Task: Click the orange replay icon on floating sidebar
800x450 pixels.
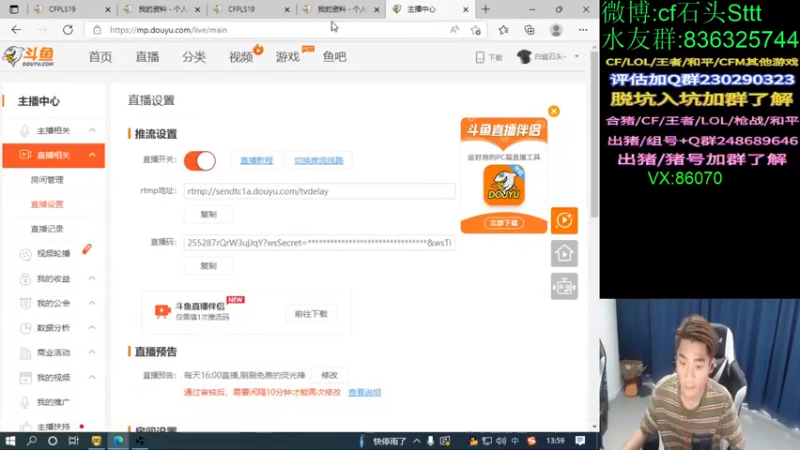Action: pos(564,220)
